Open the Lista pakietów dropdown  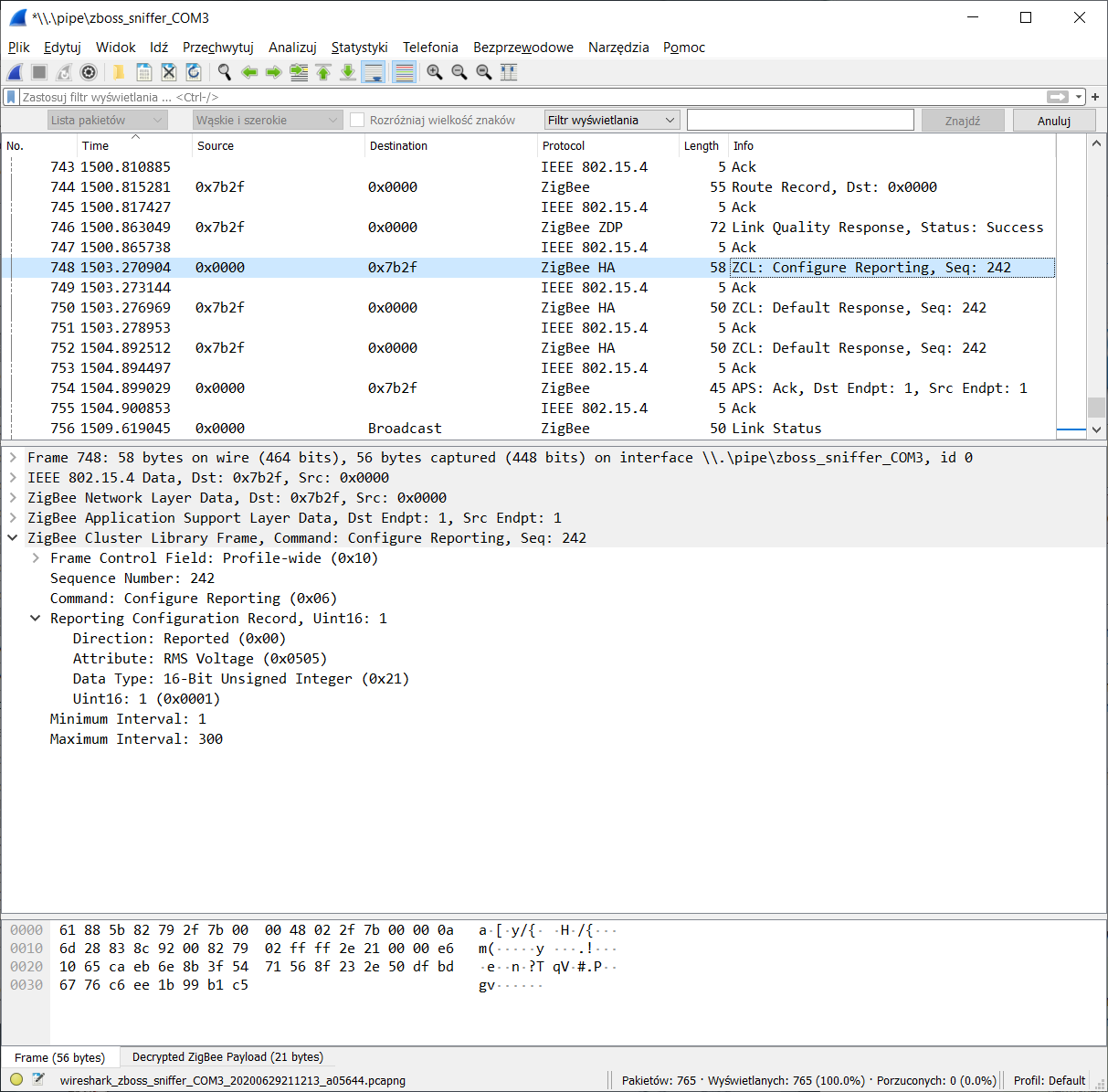pos(108,120)
